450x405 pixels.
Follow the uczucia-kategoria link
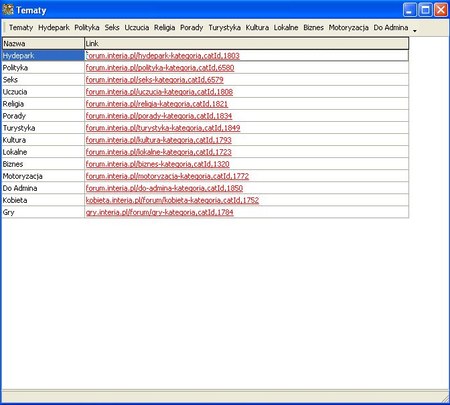(159, 92)
